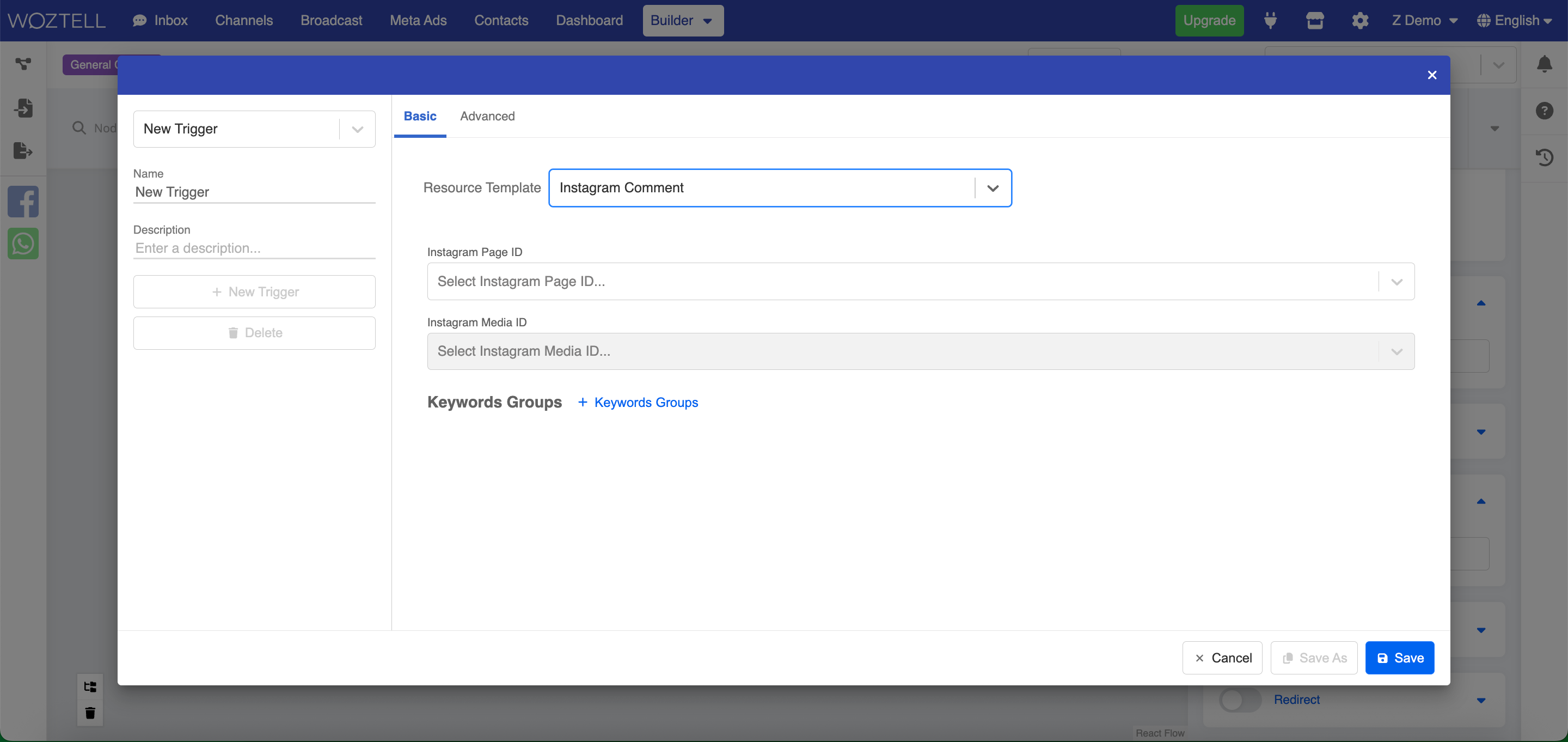Open Broadcast in top navigation
This screenshot has height=742, width=1568.
[x=331, y=21]
